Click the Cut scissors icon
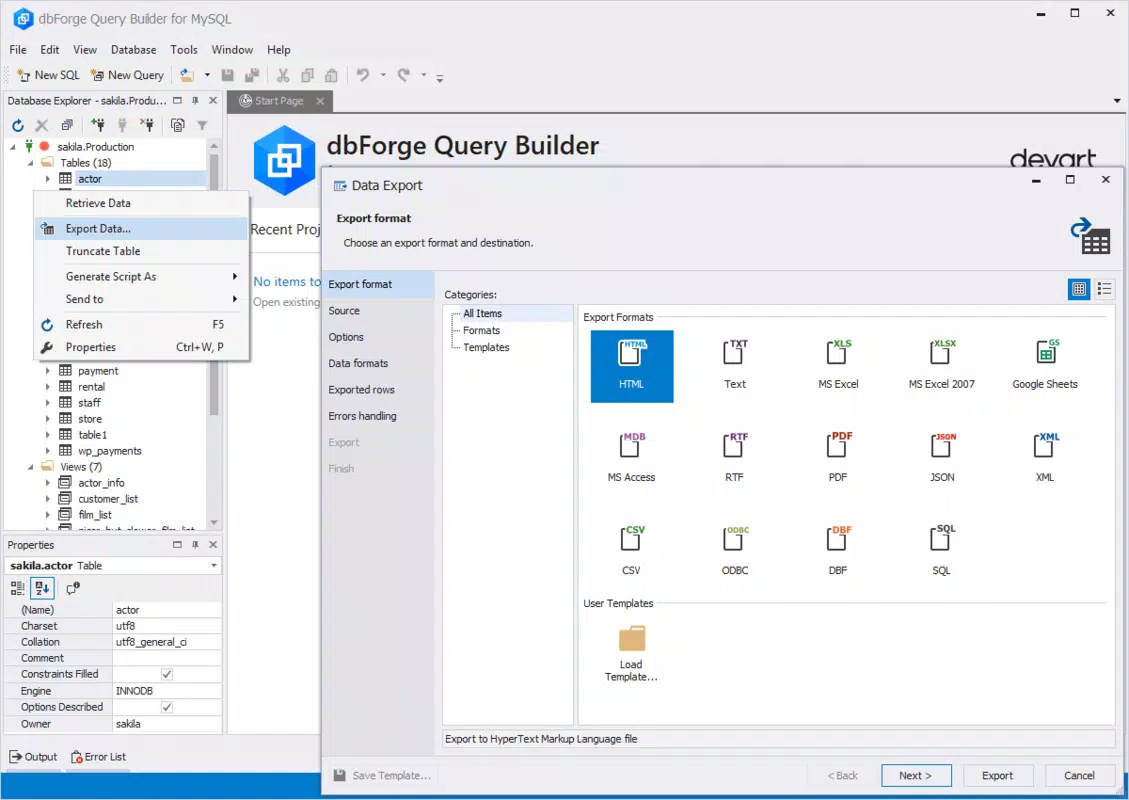The height and width of the screenshot is (800, 1129). pyautogui.click(x=283, y=75)
